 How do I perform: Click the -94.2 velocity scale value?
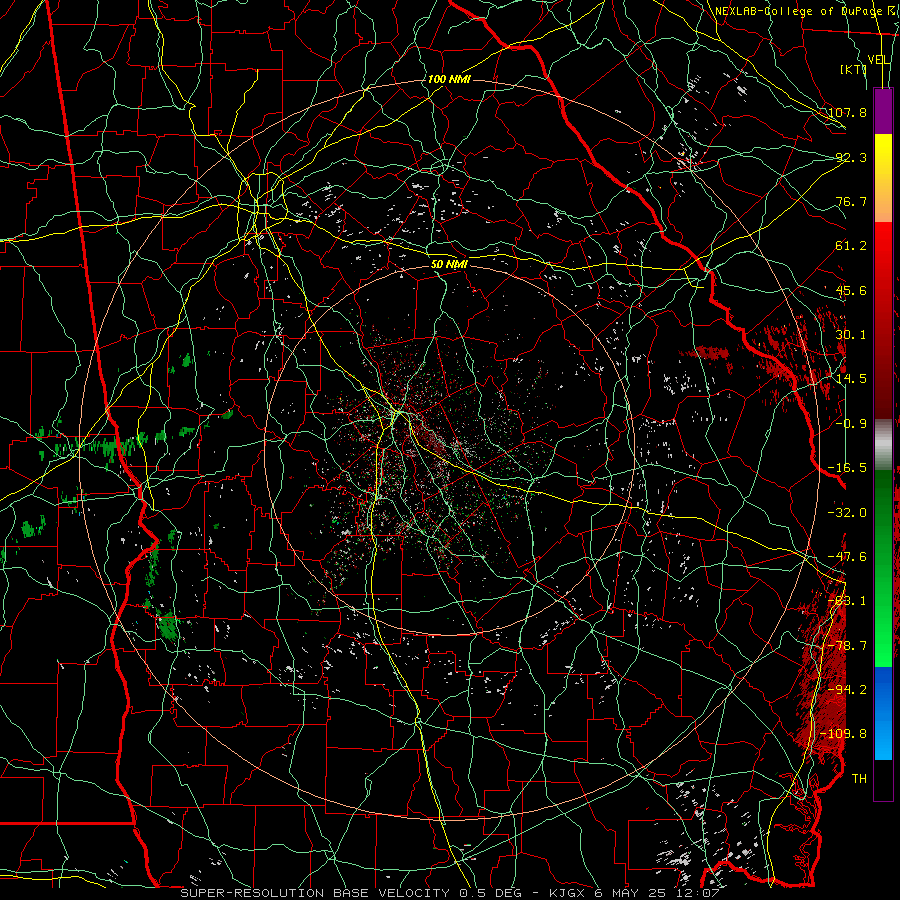848,689
